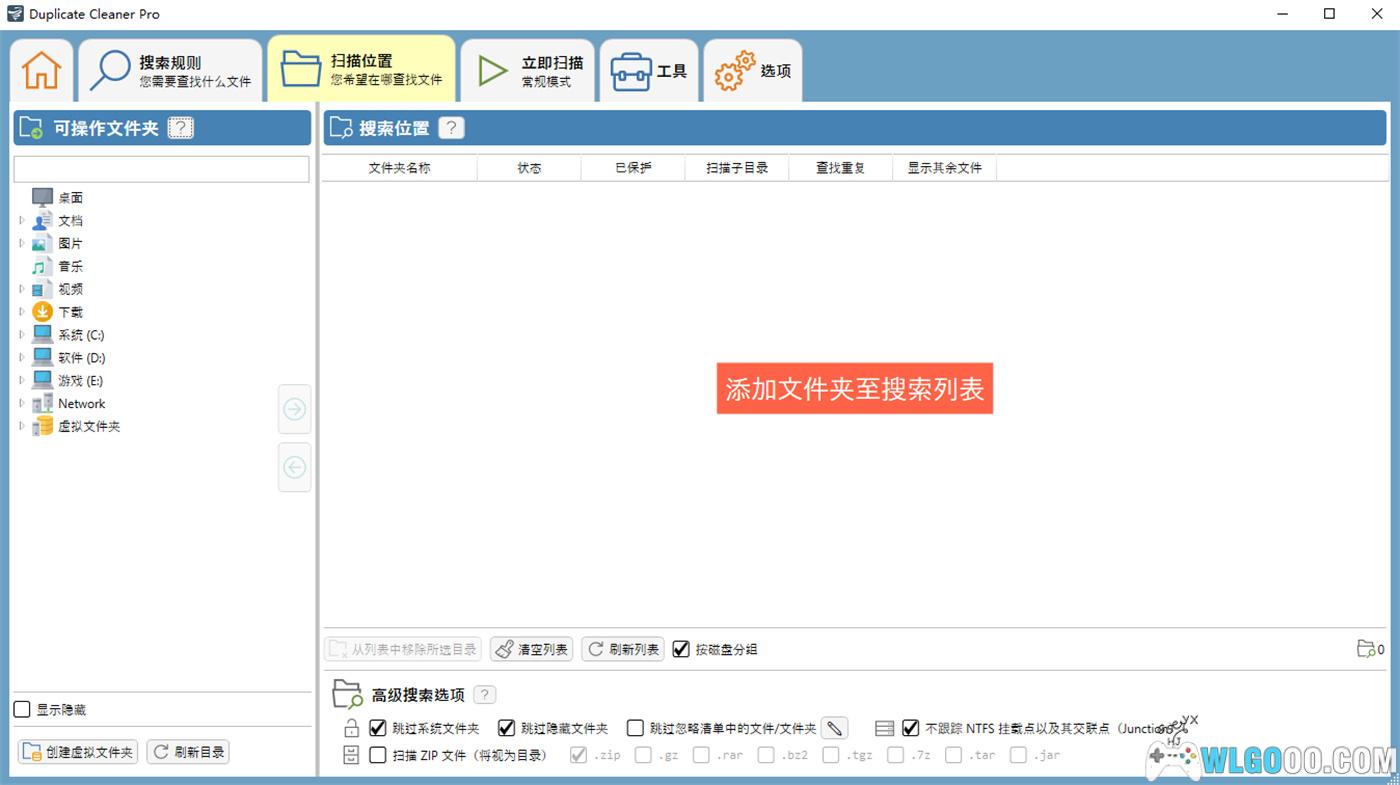
Task: Toggle 显示隐藏 checkbox
Action: [x=22, y=710]
